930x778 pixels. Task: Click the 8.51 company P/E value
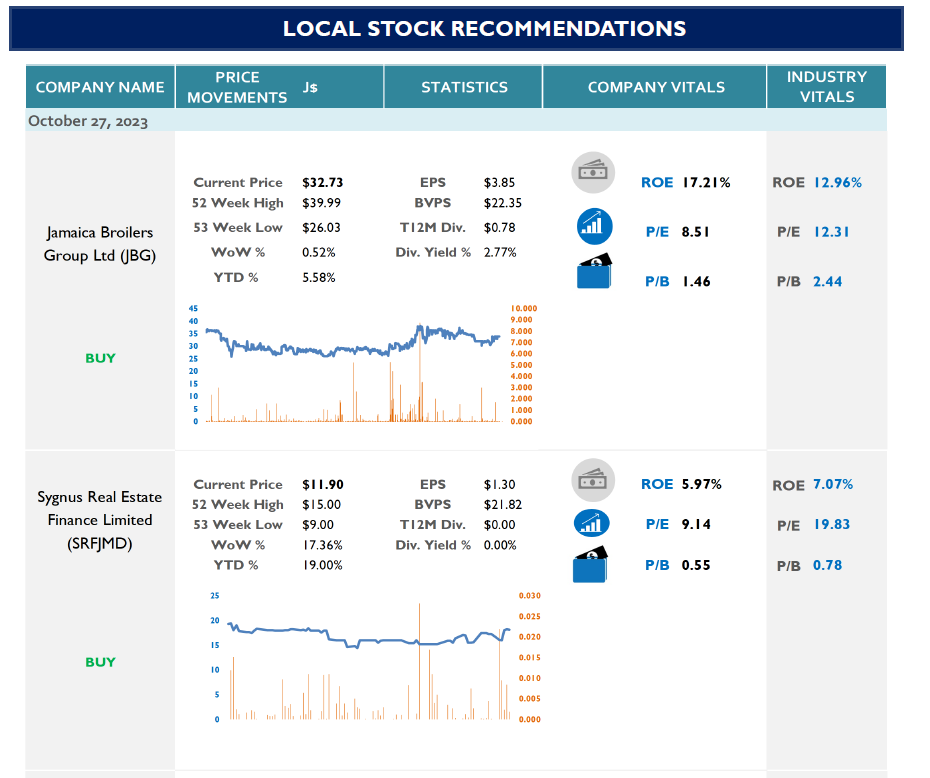(695, 232)
